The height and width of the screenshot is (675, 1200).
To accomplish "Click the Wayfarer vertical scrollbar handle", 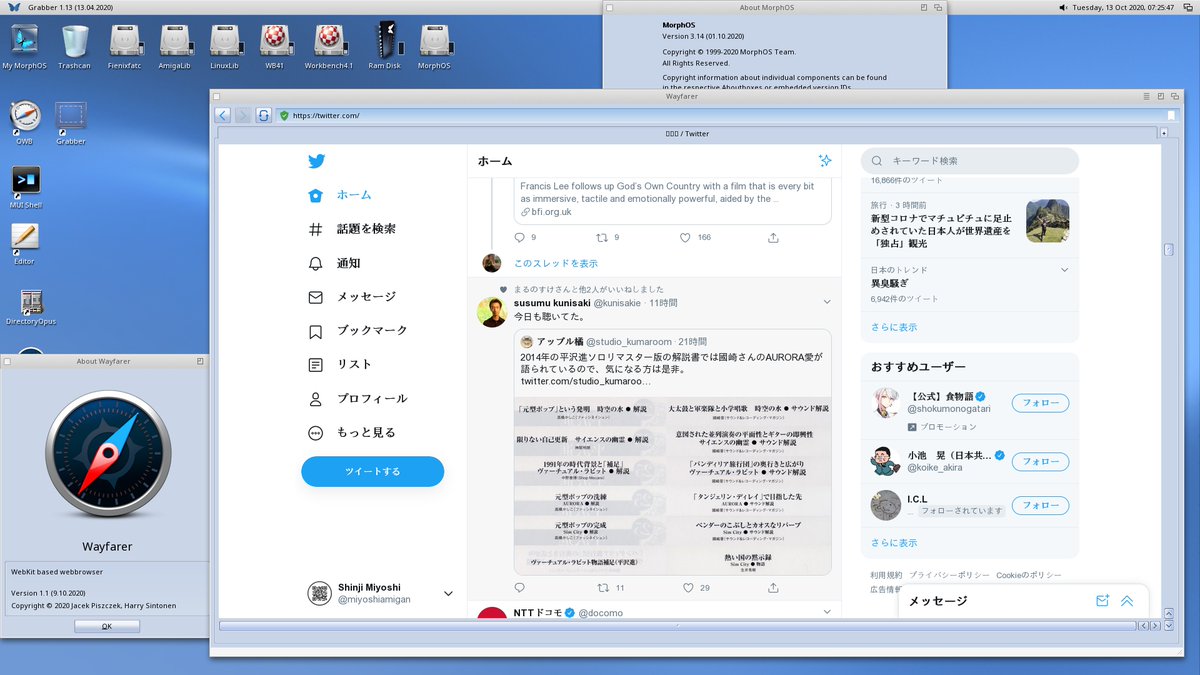I will coord(1168,249).
